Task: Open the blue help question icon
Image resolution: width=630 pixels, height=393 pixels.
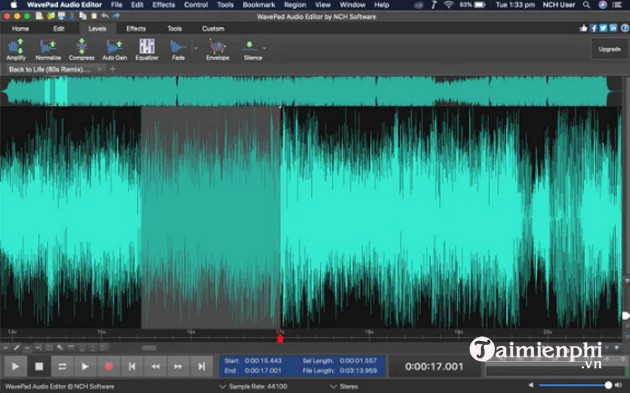Action: 625,28
